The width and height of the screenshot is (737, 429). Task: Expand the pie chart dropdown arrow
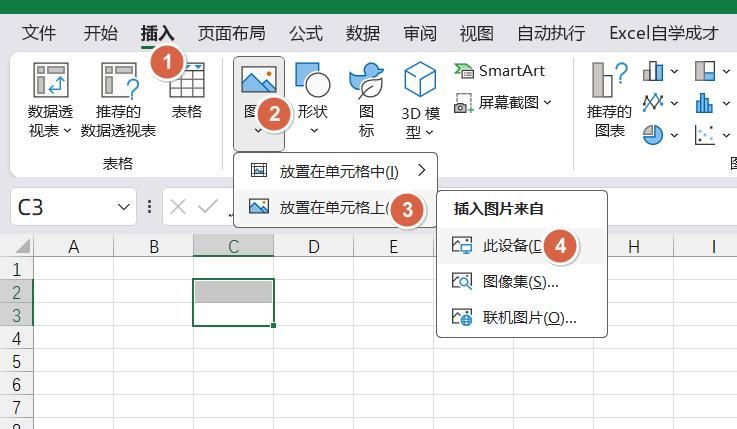pyautogui.click(x=674, y=135)
